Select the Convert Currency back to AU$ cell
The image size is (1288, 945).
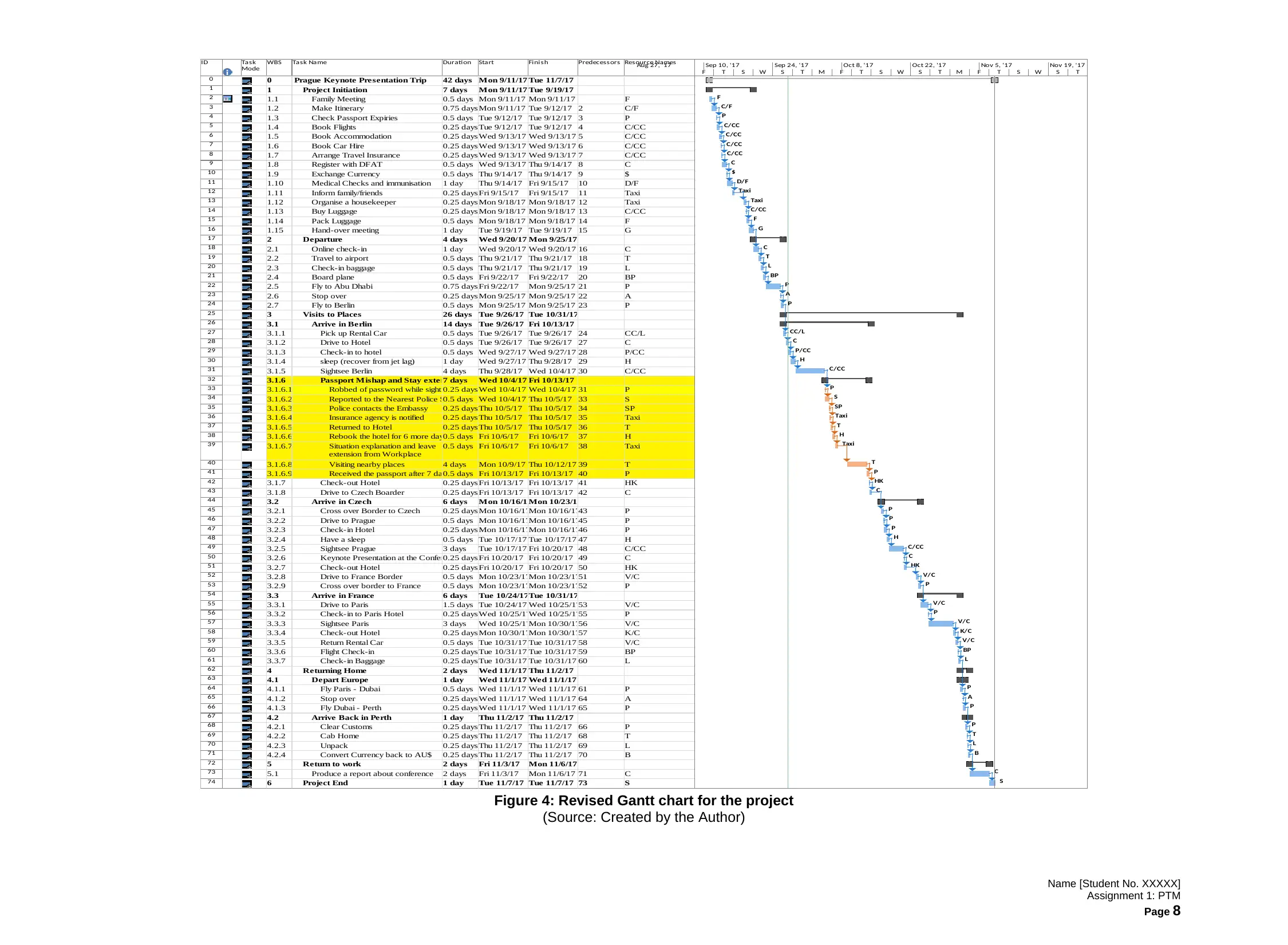tap(376, 755)
